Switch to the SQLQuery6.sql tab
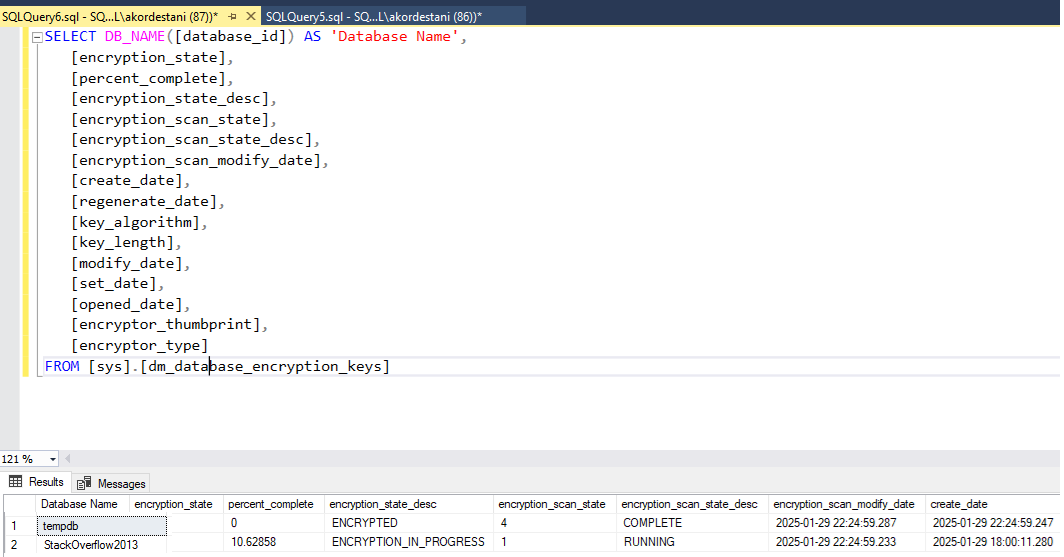Screen dimensions: 1064x557 click(x=111, y=16)
